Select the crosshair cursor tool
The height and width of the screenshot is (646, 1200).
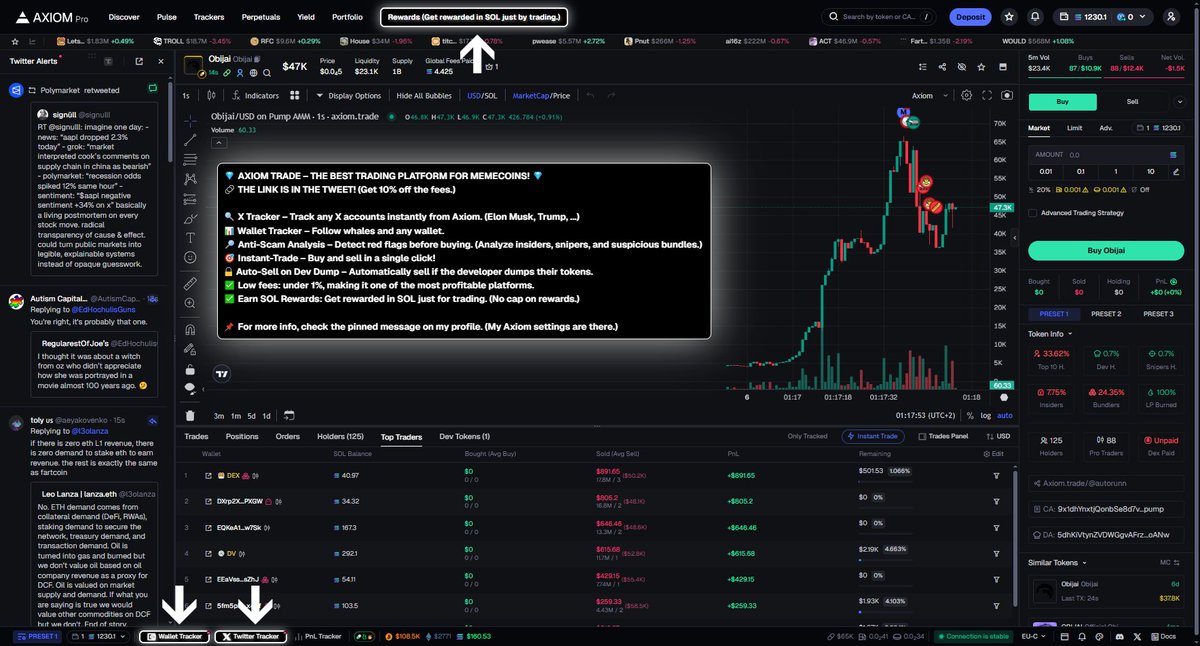click(191, 120)
